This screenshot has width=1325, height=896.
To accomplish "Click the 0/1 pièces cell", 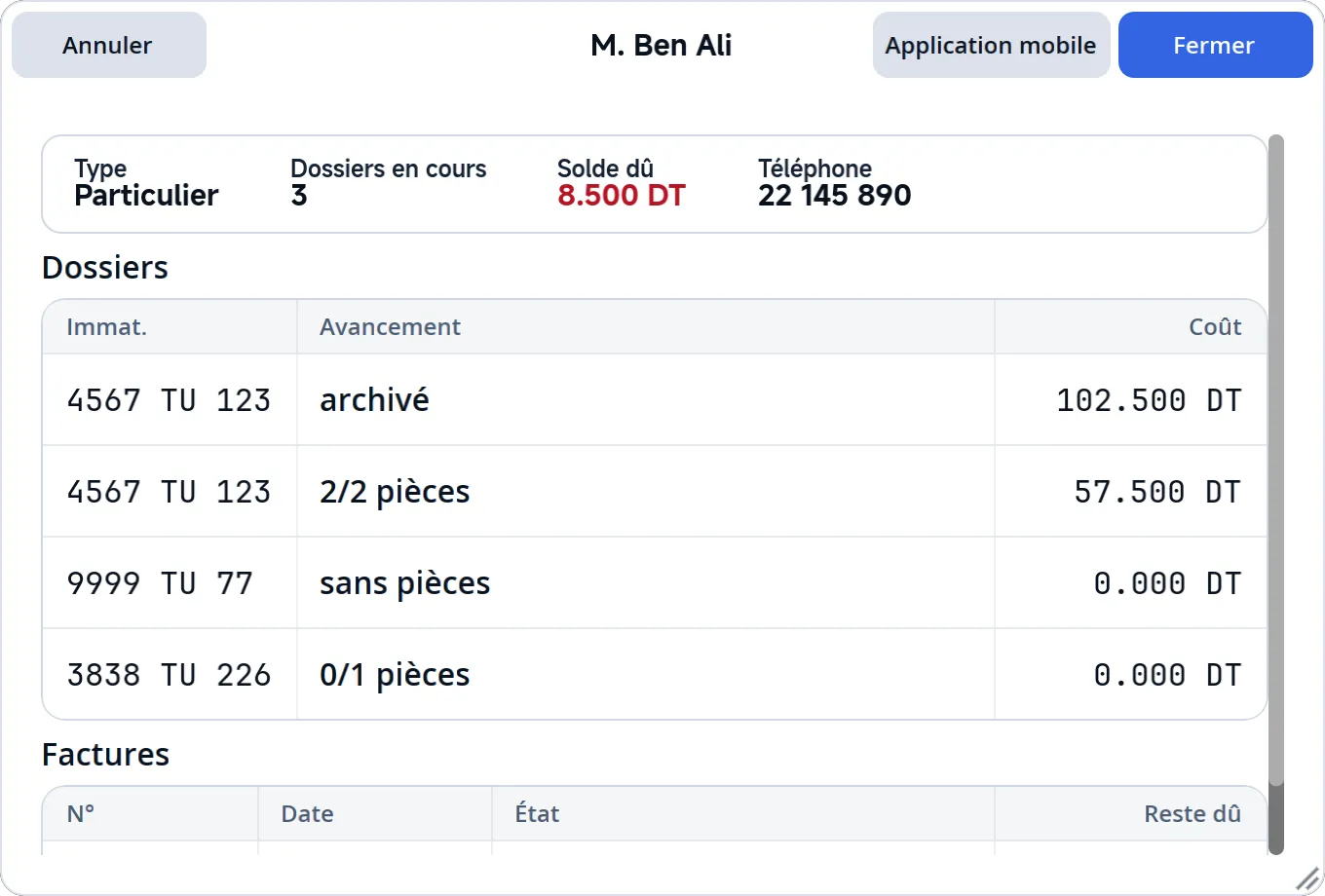I will 645,674.
